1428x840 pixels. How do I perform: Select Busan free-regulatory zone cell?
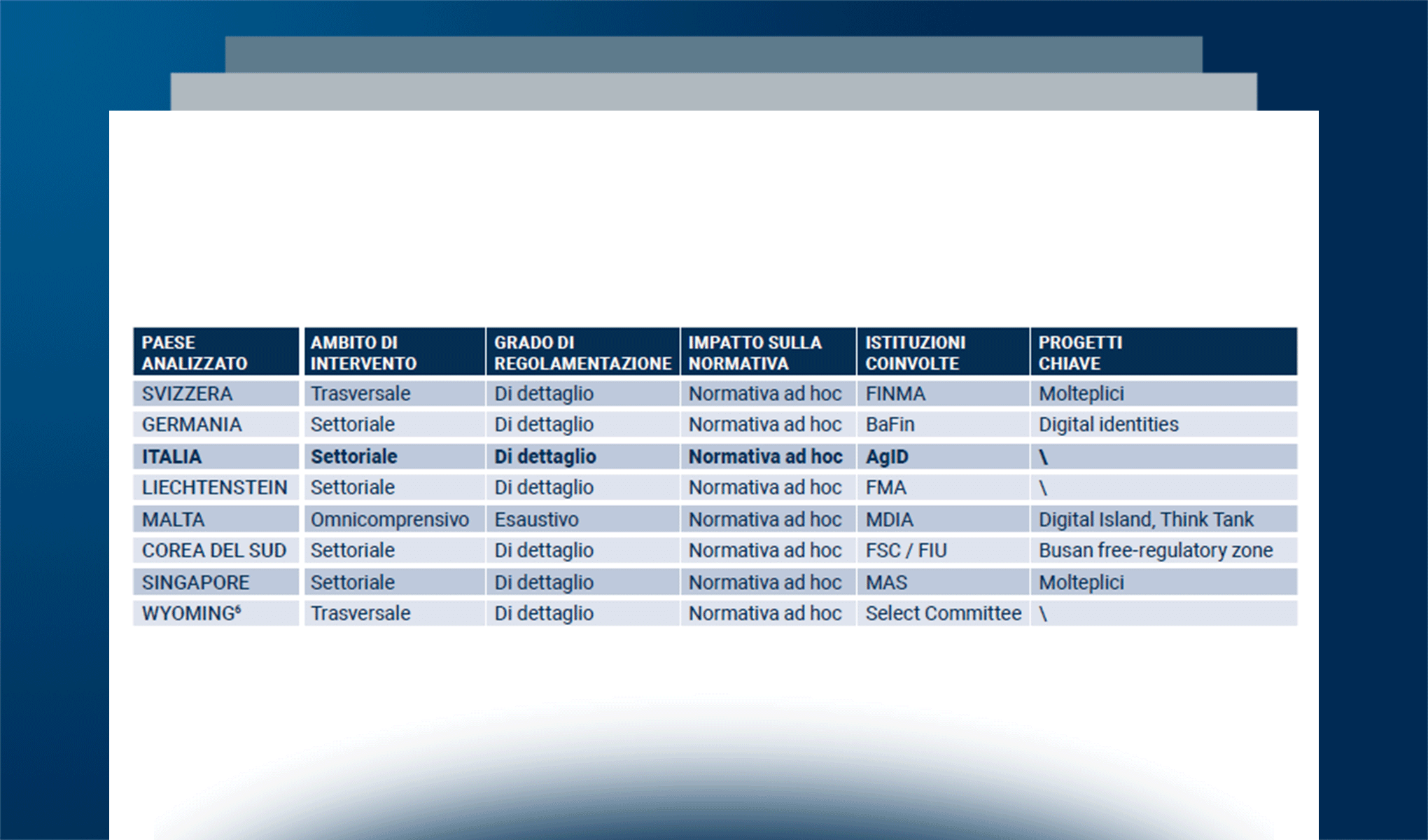1155,550
